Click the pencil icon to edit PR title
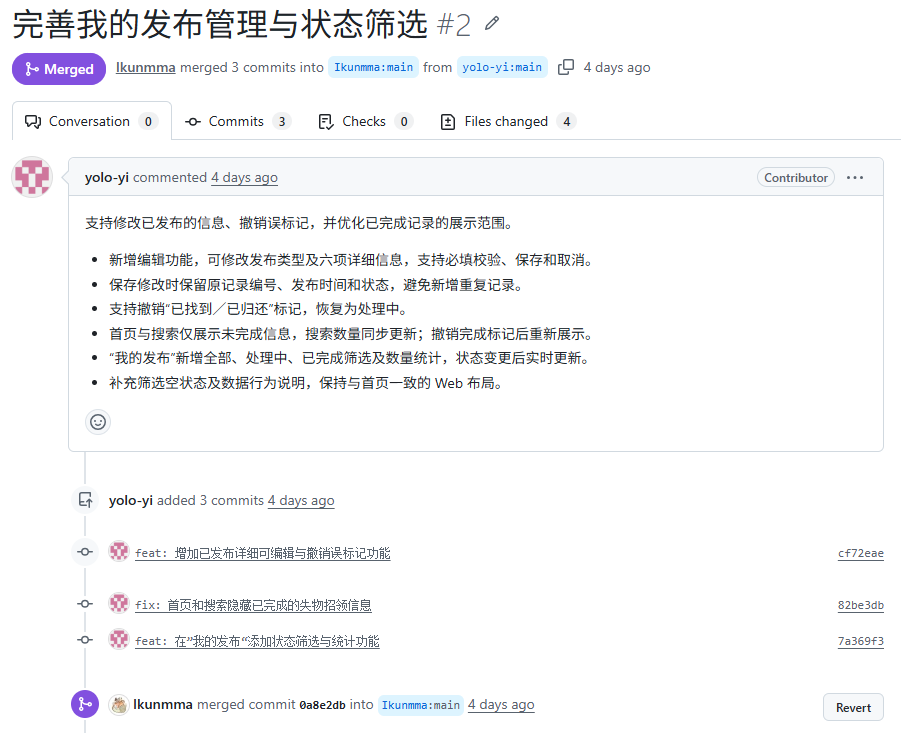The height and width of the screenshot is (733, 901). (x=492, y=24)
